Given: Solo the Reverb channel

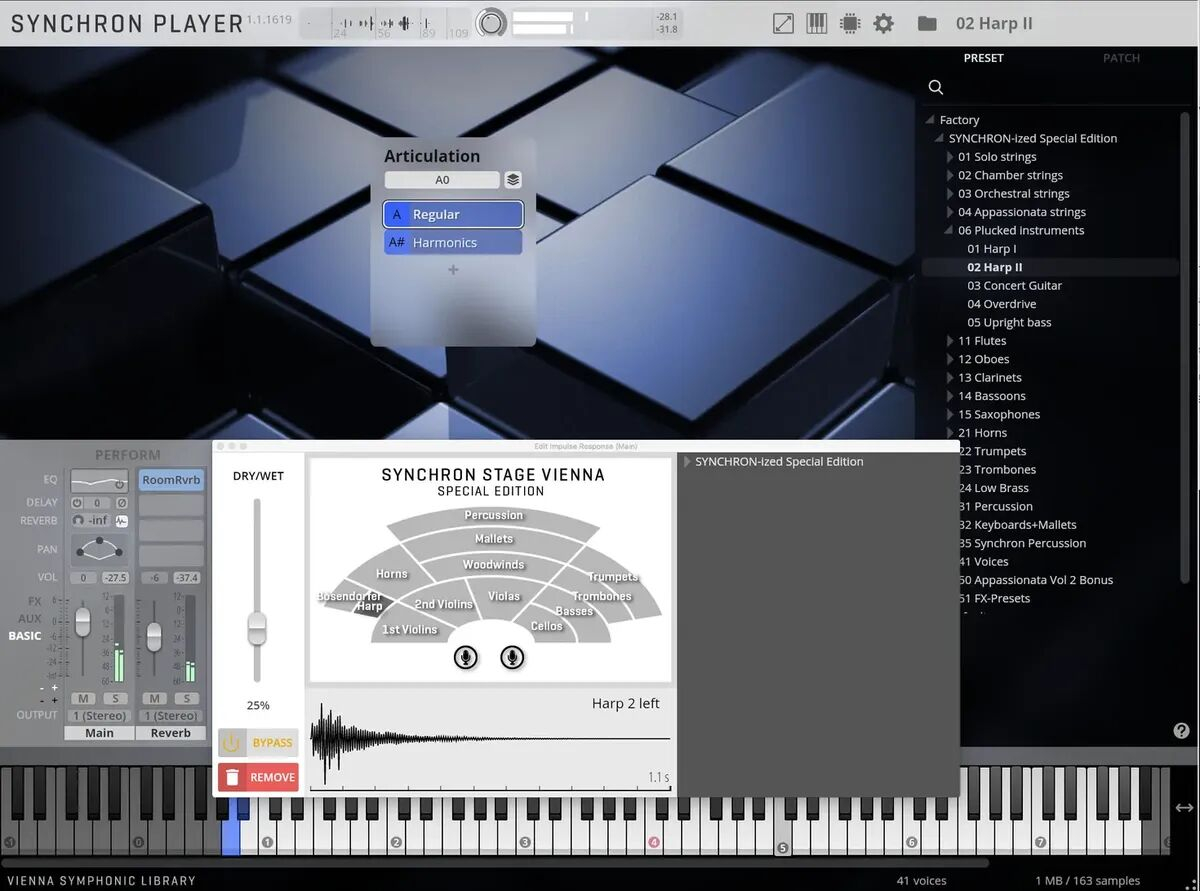Looking at the screenshot, I should [186, 698].
